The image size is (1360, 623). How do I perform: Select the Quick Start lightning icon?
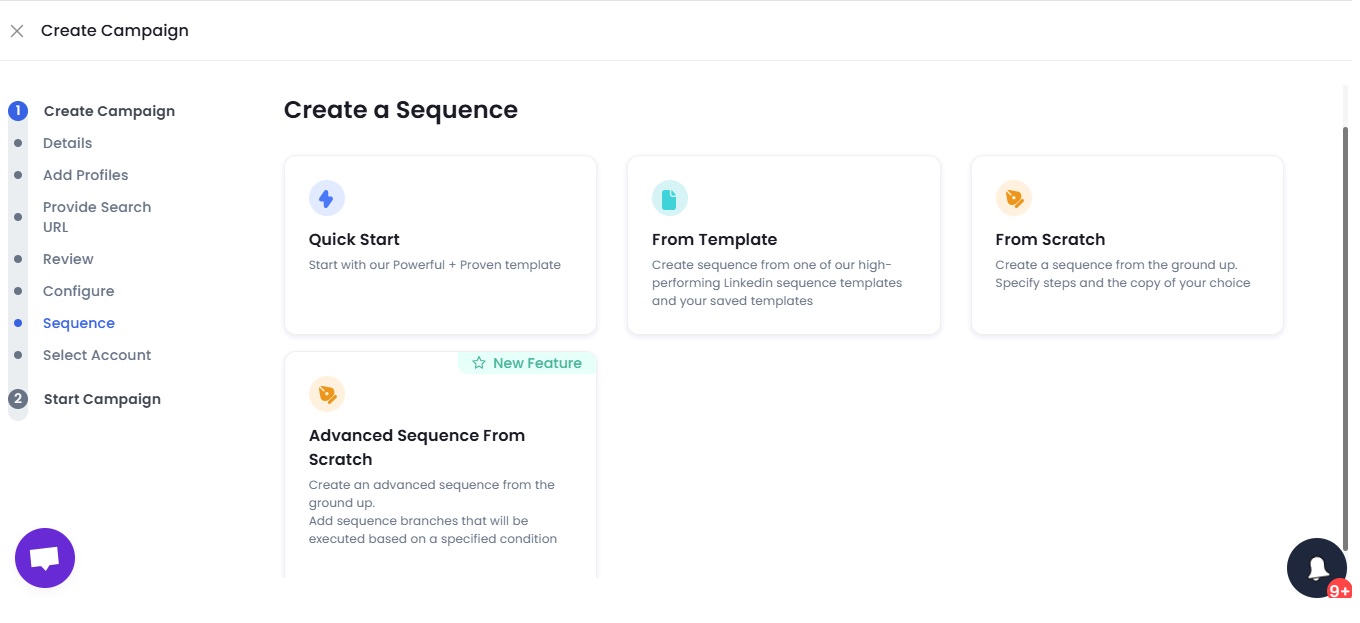pyautogui.click(x=327, y=198)
